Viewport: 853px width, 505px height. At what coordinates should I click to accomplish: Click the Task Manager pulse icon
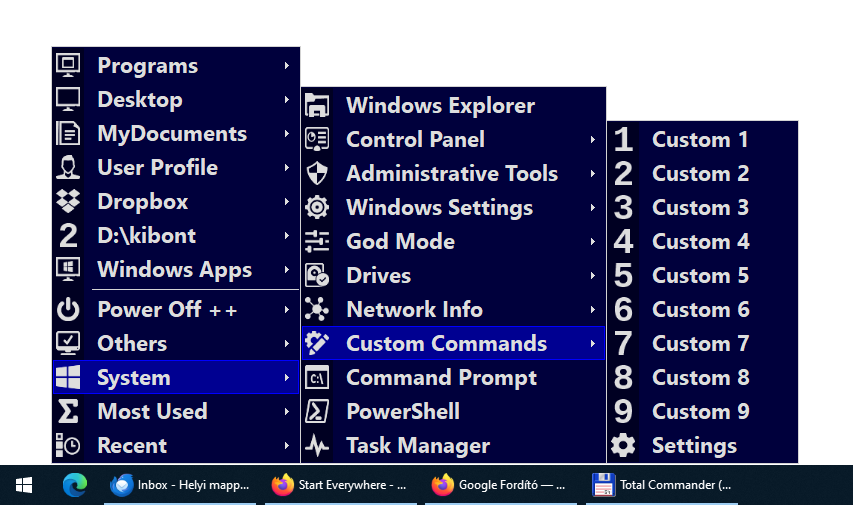pyautogui.click(x=317, y=446)
